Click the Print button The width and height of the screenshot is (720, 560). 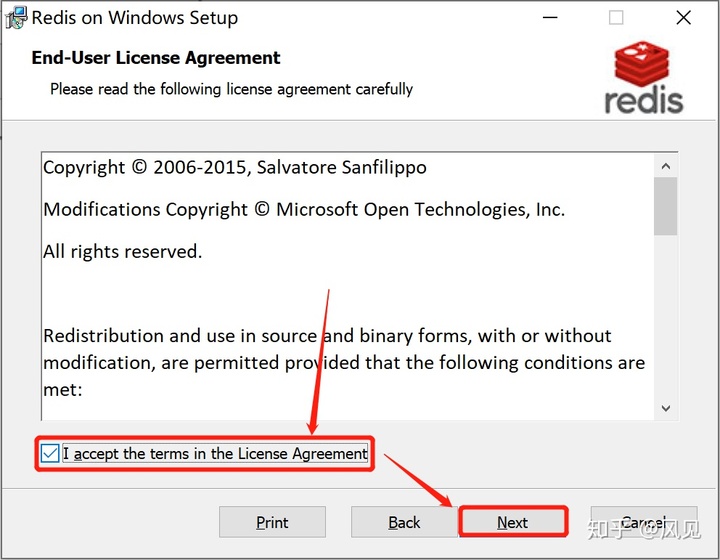(x=272, y=522)
